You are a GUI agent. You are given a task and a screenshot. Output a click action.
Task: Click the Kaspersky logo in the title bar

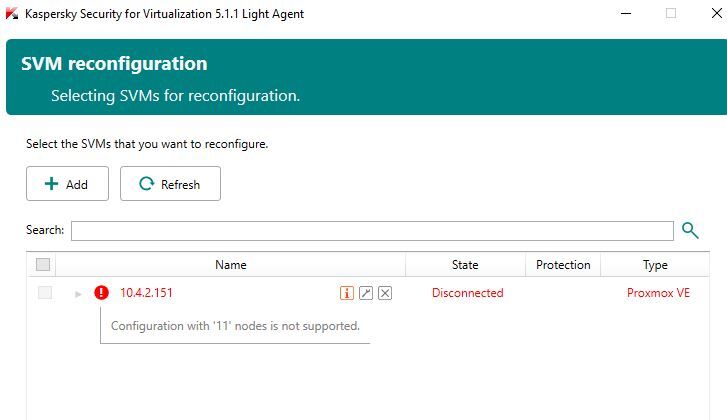pos(12,14)
